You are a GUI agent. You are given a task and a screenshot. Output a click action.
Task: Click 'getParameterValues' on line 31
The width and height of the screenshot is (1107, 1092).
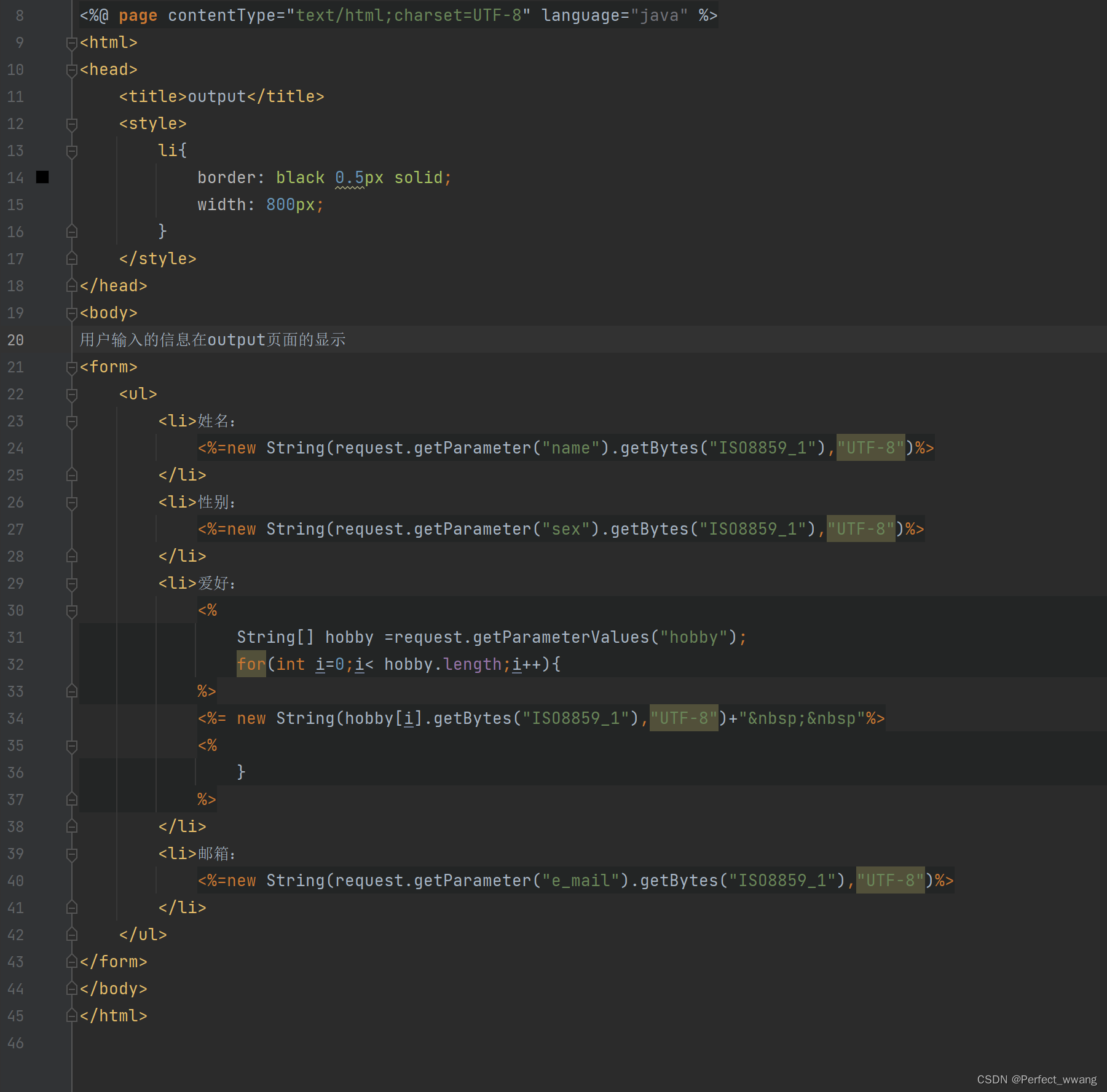pyautogui.click(x=561, y=637)
